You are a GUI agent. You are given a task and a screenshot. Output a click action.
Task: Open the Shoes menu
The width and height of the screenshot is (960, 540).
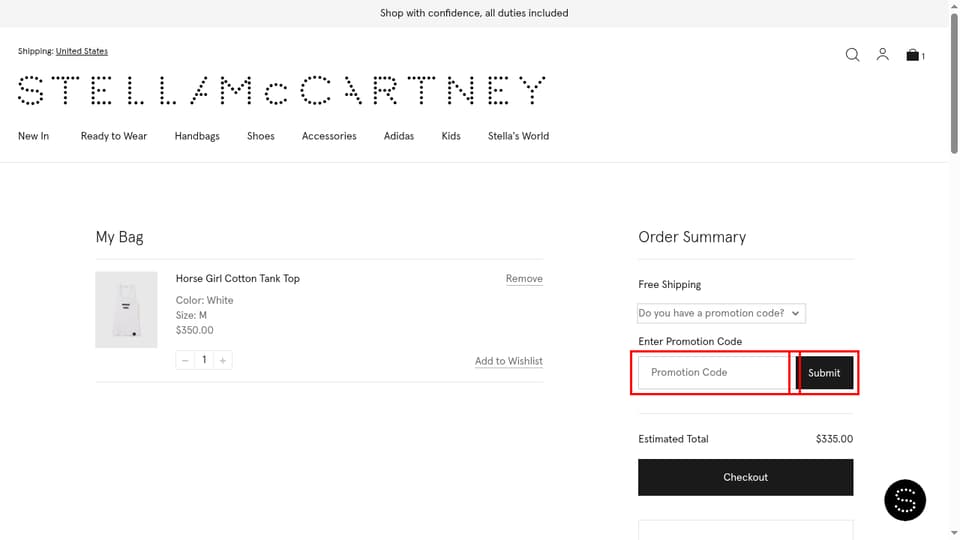(x=261, y=136)
